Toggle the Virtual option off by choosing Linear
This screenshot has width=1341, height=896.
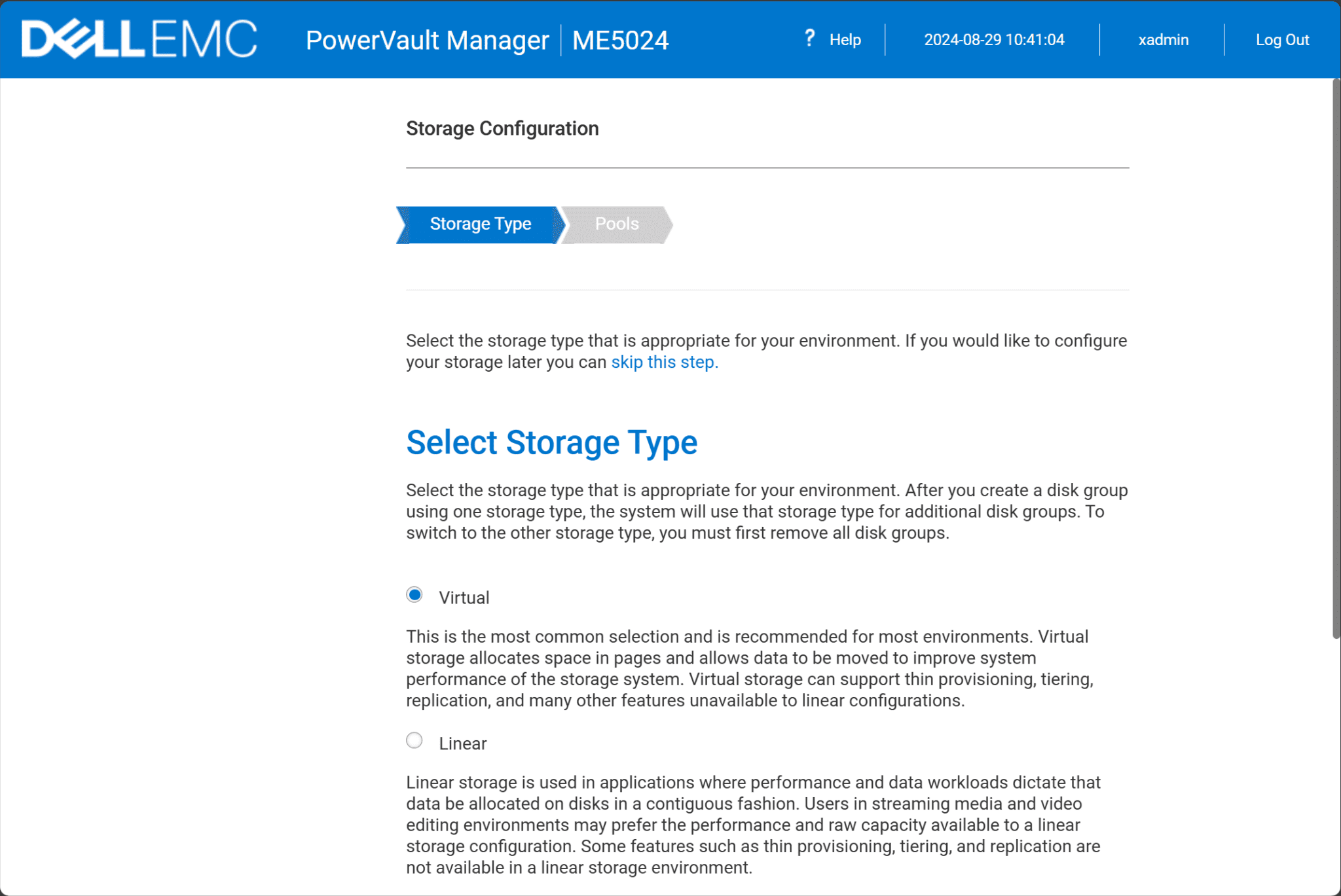coord(414,740)
